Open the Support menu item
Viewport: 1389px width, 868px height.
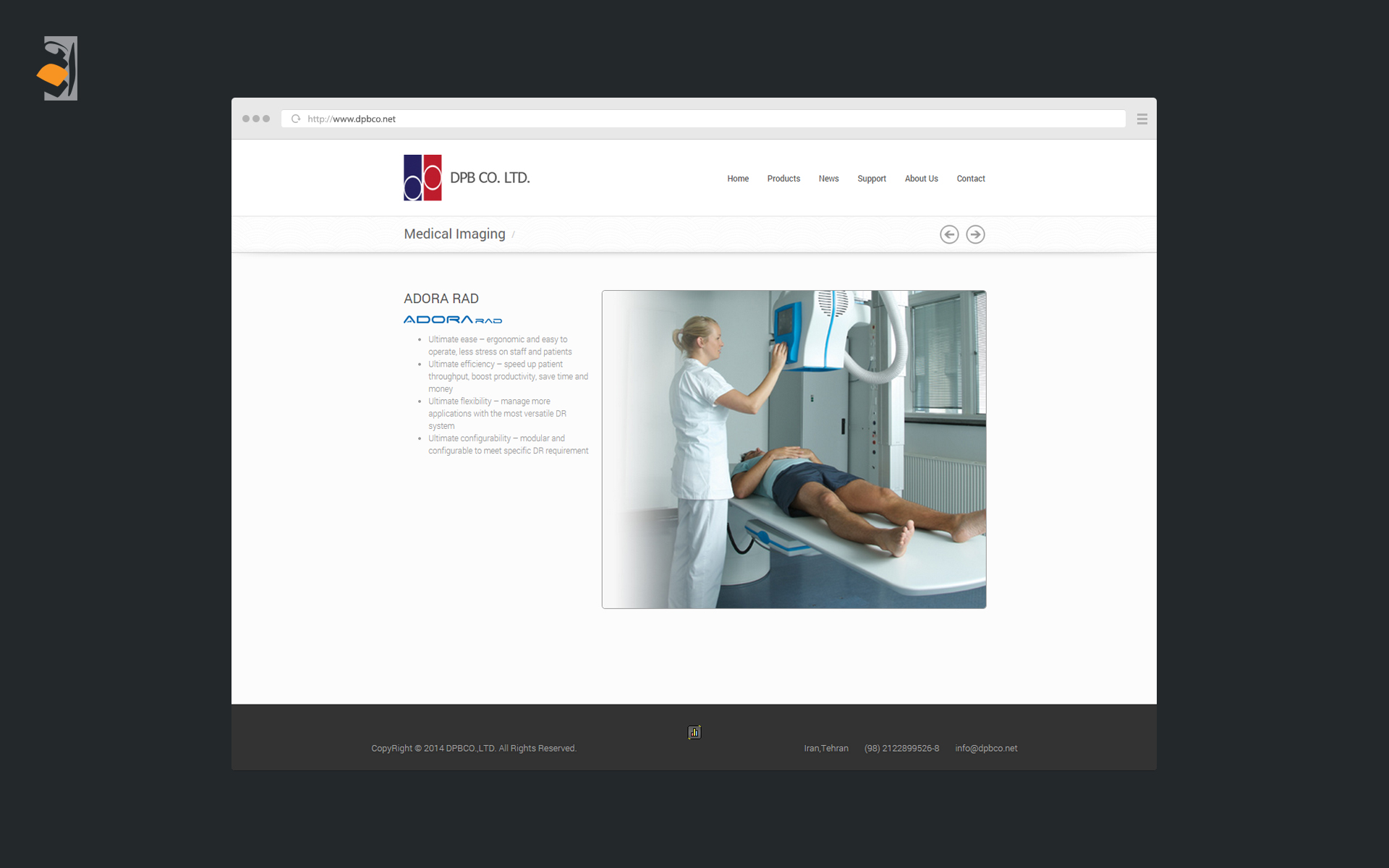pyautogui.click(x=872, y=179)
